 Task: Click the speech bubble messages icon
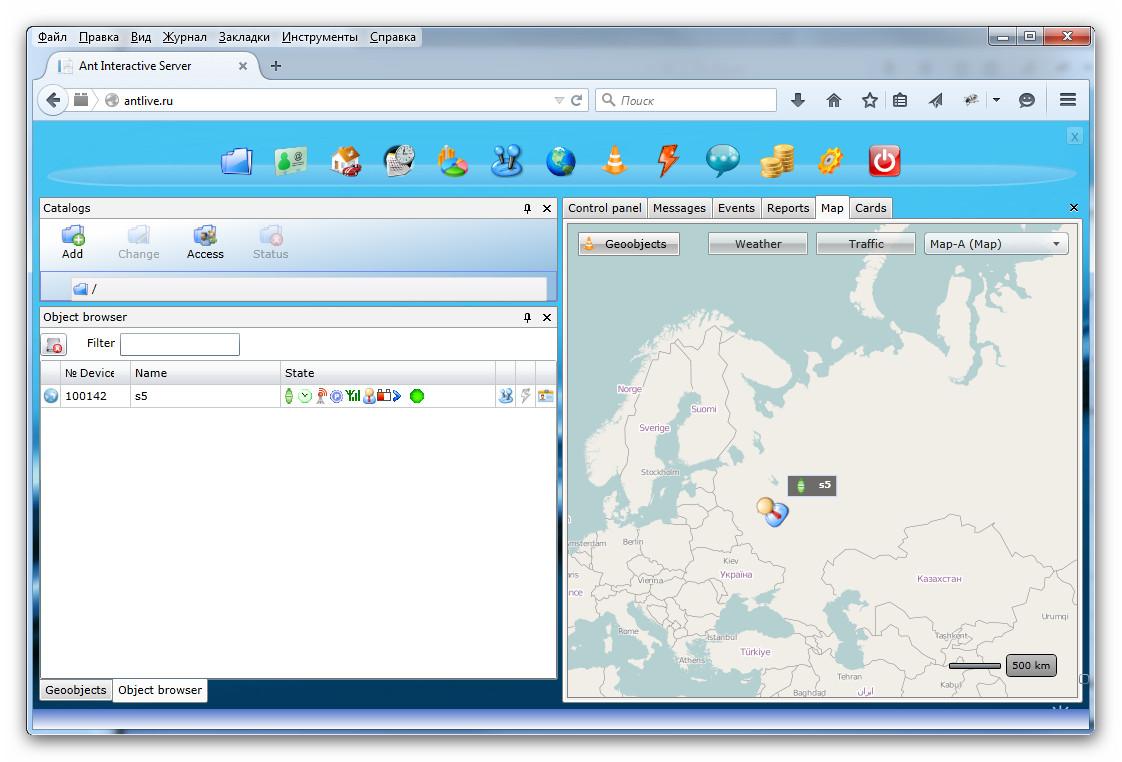[x=722, y=161]
